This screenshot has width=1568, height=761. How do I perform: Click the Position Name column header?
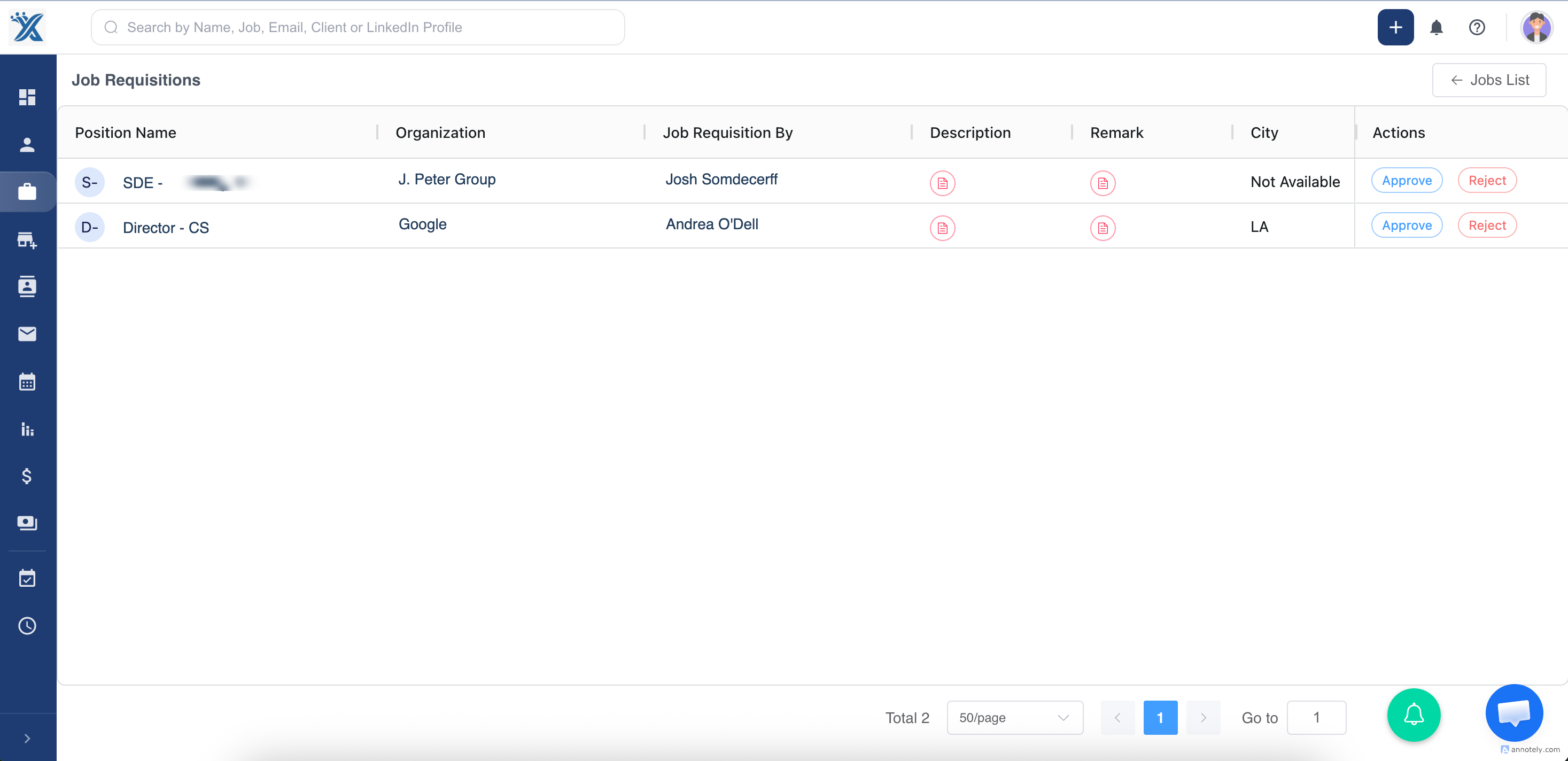[x=126, y=133]
